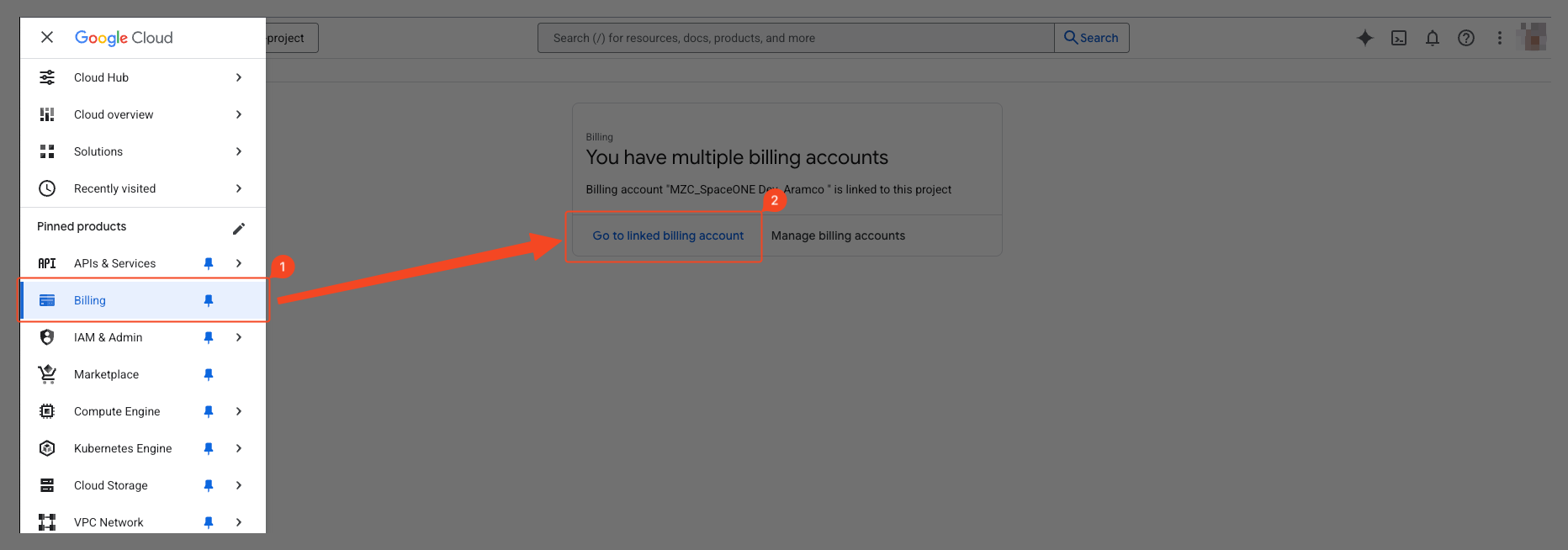Unpin IAM & Admin
The image size is (1568, 550).
[209, 337]
